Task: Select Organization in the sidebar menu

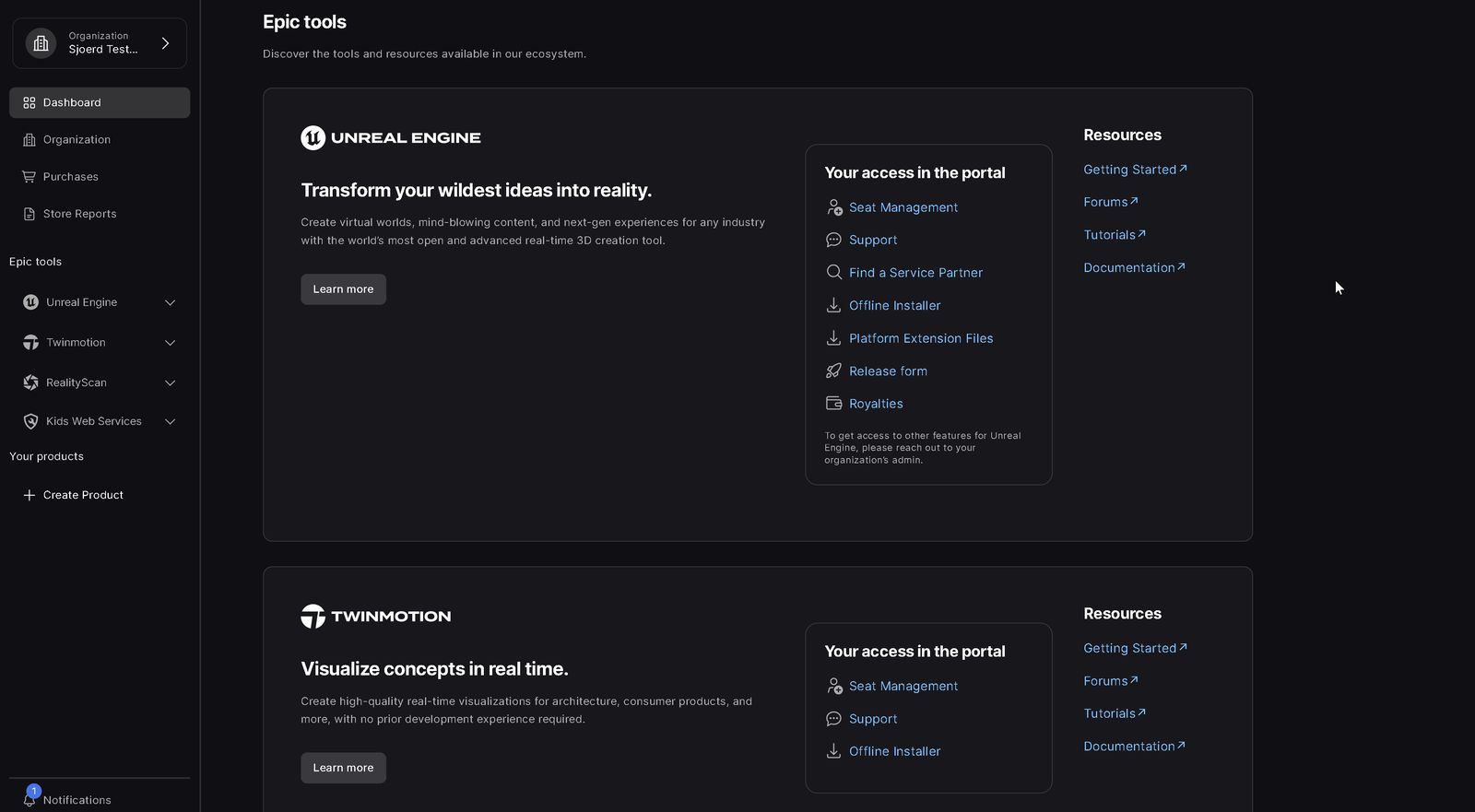Action: click(x=77, y=140)
